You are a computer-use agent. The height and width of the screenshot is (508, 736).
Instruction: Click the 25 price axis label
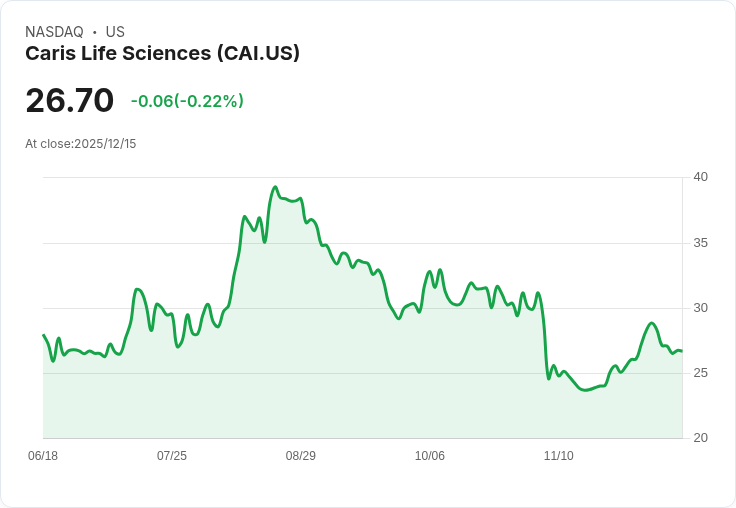pyautogui.click(x=700, y=373)
